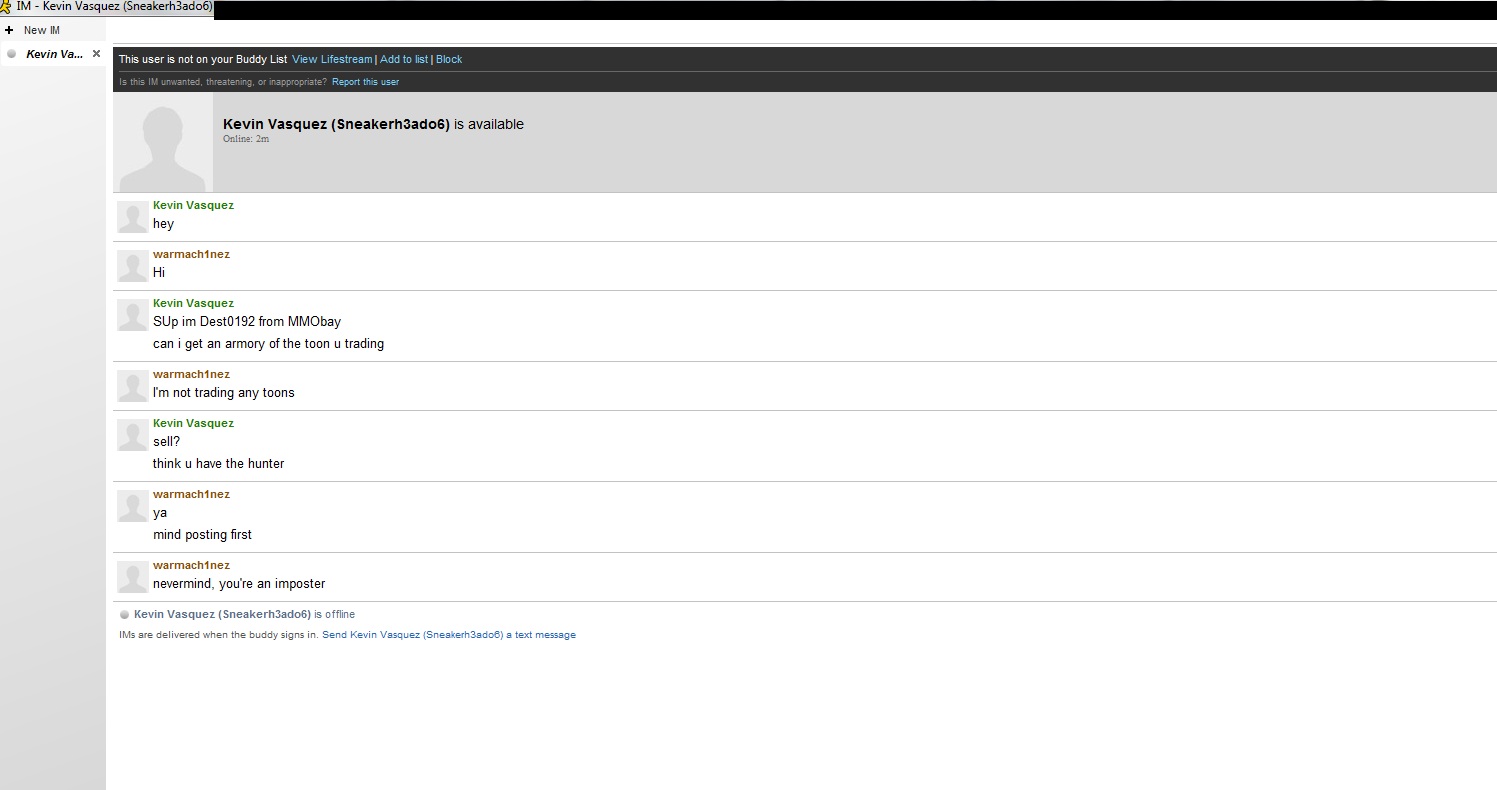
Task: Click "can i get an armory" message line
Action: point(268,344)
